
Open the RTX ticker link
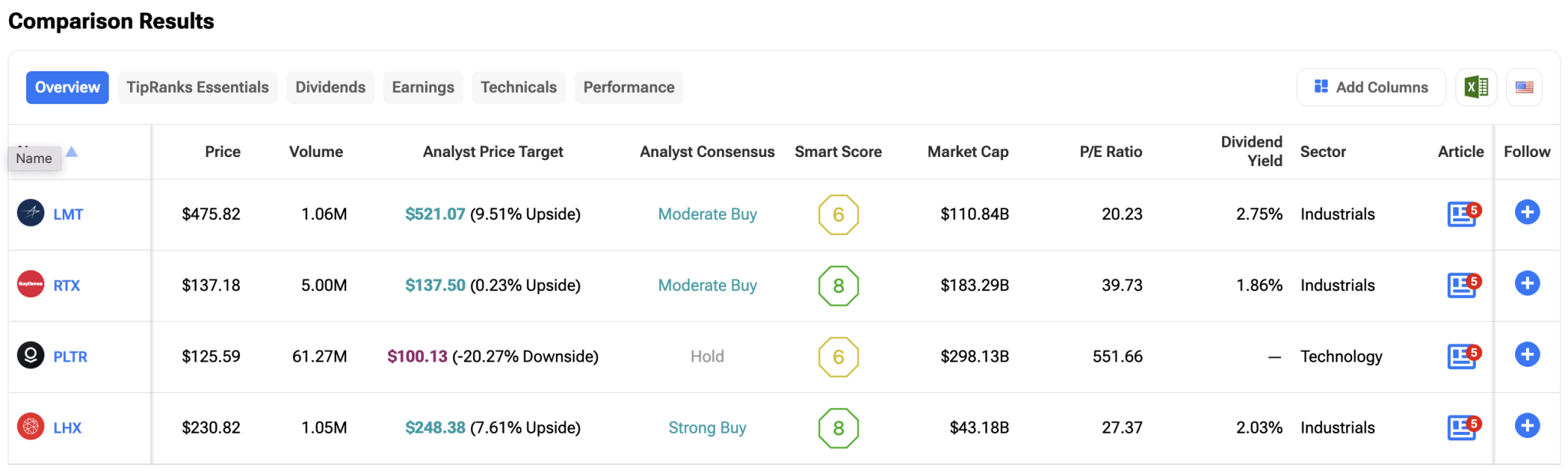tap(67, 286)
